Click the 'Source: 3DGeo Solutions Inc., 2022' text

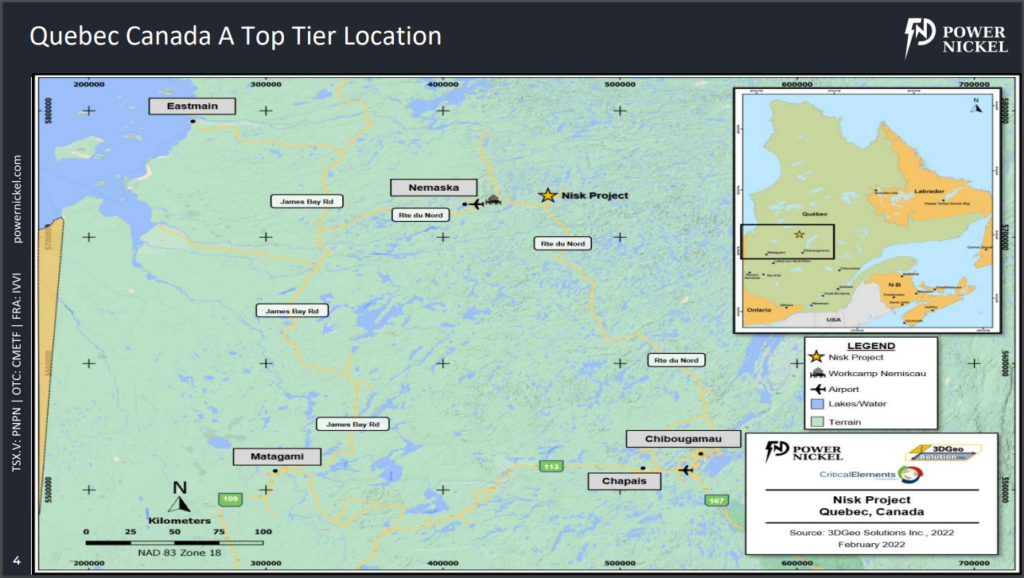[871, 532]
